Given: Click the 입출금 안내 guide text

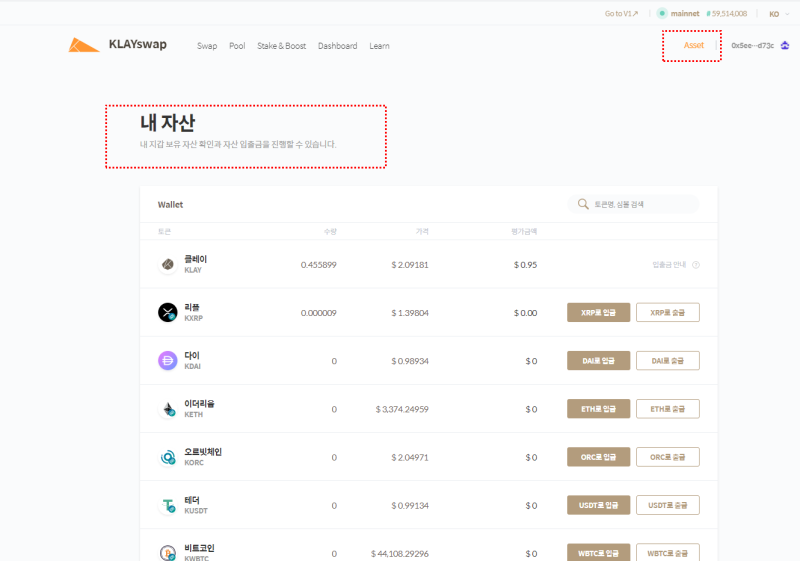Looking at the screenshot, I should click(x=669, y=265).
